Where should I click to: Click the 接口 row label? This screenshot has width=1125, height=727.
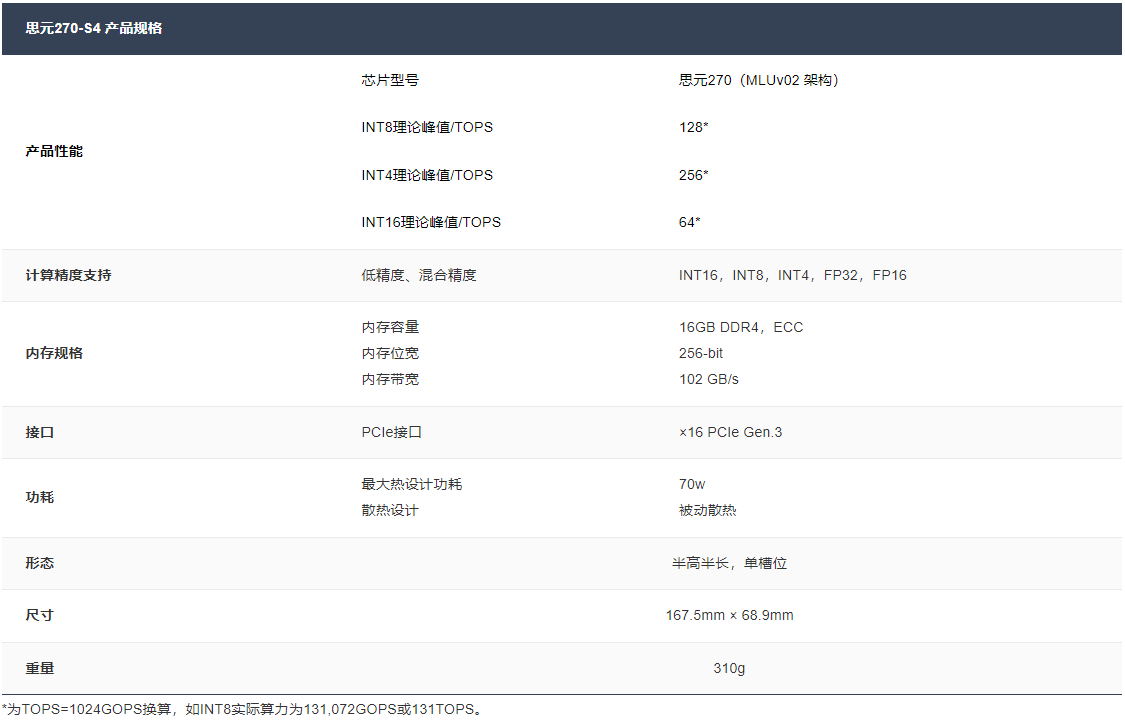coord(39,433)
